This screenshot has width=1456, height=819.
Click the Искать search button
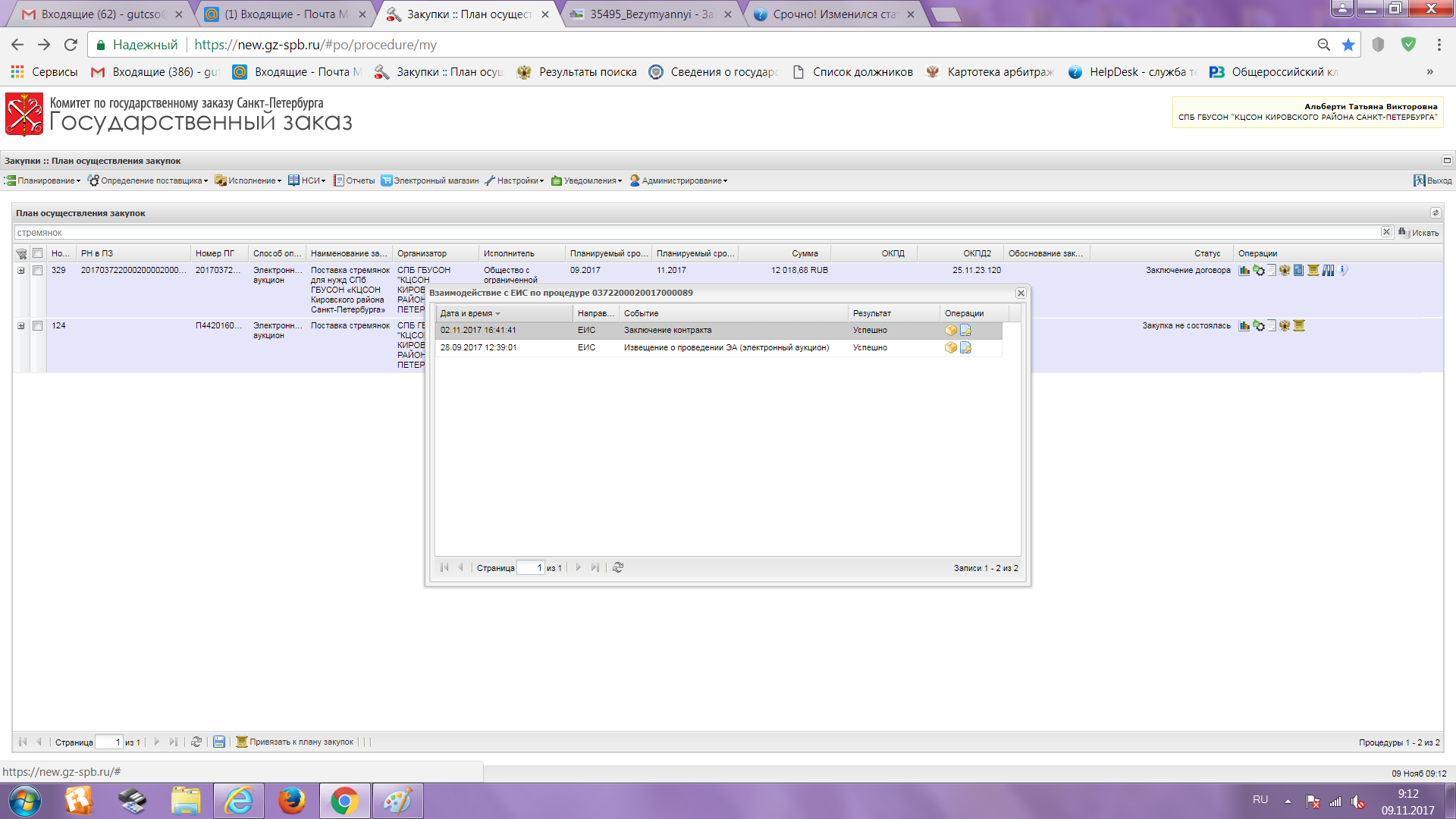[1419, 233]
